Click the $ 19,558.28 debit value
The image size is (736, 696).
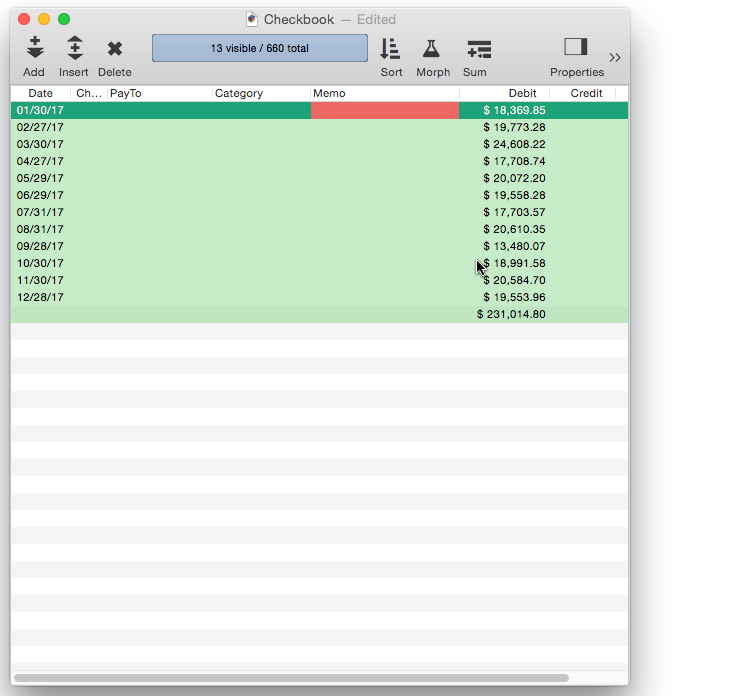(x=514, y=195)
